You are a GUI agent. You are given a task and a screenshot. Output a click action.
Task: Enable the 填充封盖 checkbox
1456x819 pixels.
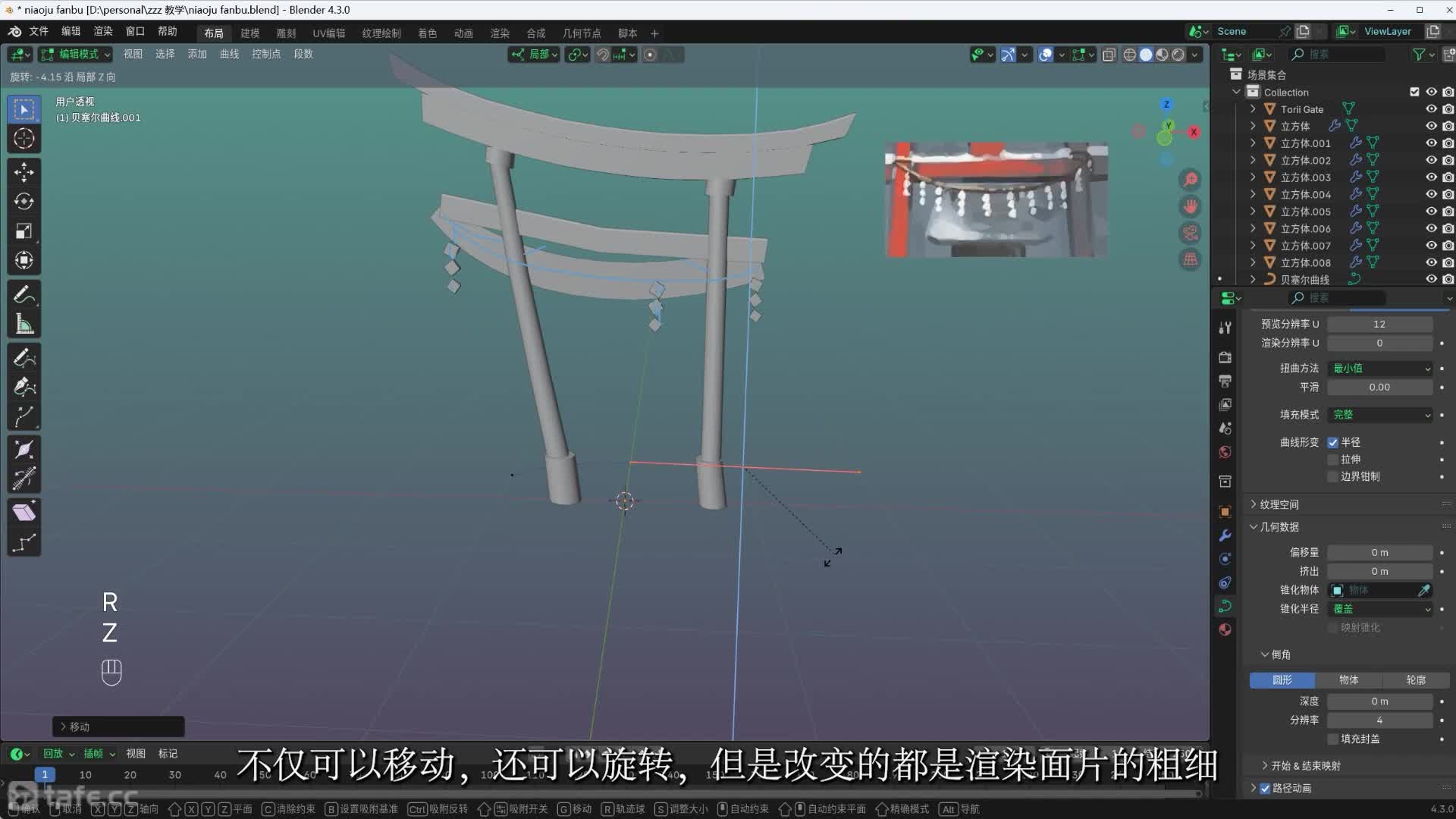[x=1332, y=739]
